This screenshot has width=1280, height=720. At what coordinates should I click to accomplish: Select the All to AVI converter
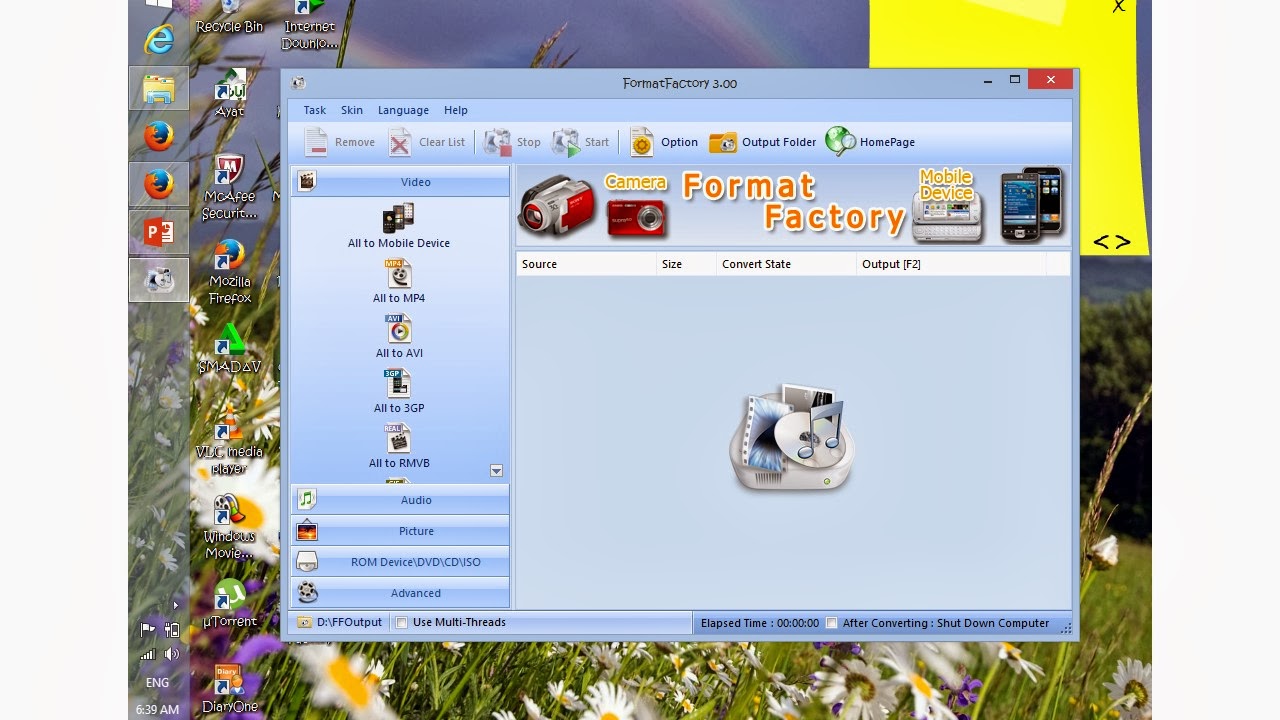[398, 336]
